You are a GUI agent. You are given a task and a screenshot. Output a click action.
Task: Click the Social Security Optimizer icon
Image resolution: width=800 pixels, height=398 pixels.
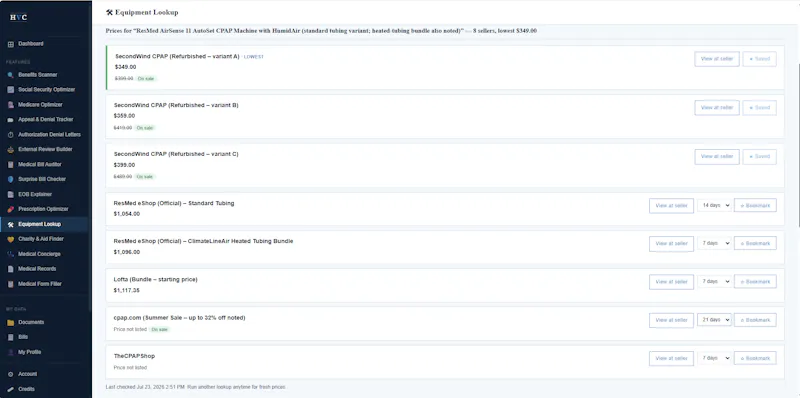(11, 90)
